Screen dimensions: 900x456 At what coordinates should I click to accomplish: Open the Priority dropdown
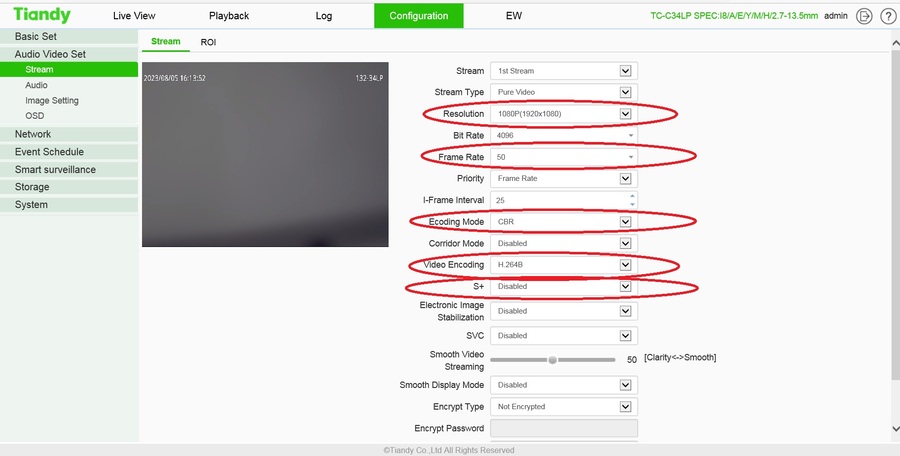click(564, 179)
